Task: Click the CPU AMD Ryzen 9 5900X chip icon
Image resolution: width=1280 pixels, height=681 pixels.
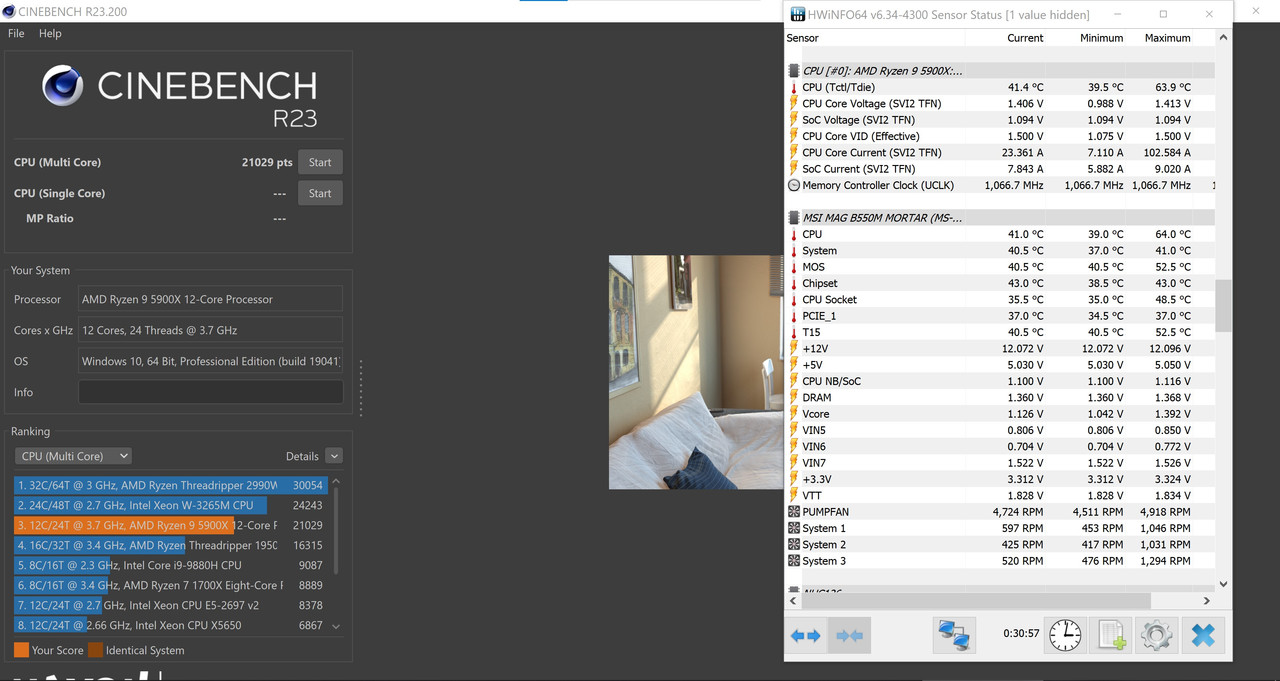Action: pyautogui.click(x=794, y=71)
